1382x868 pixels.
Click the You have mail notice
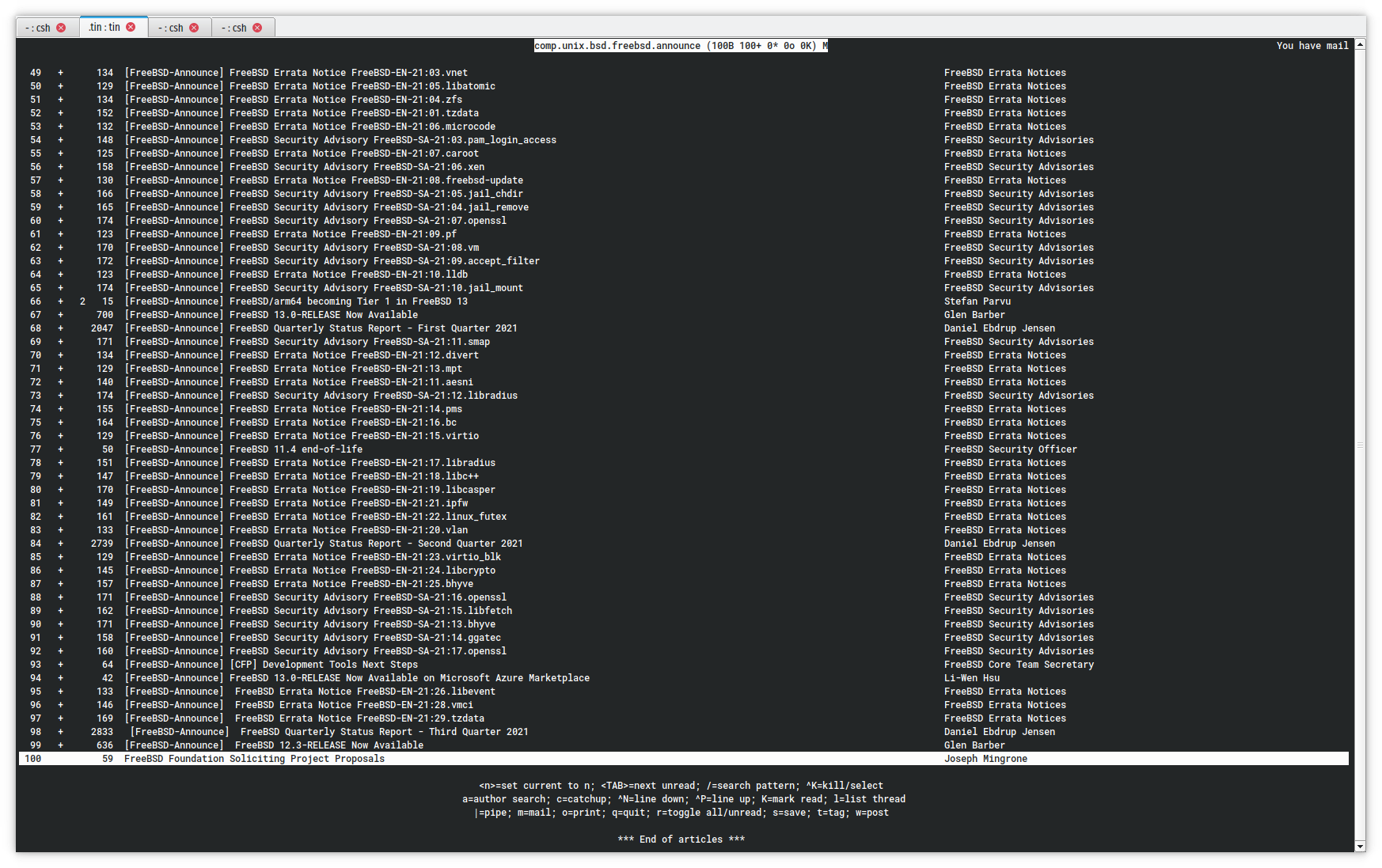click(x=1312, y=46)
